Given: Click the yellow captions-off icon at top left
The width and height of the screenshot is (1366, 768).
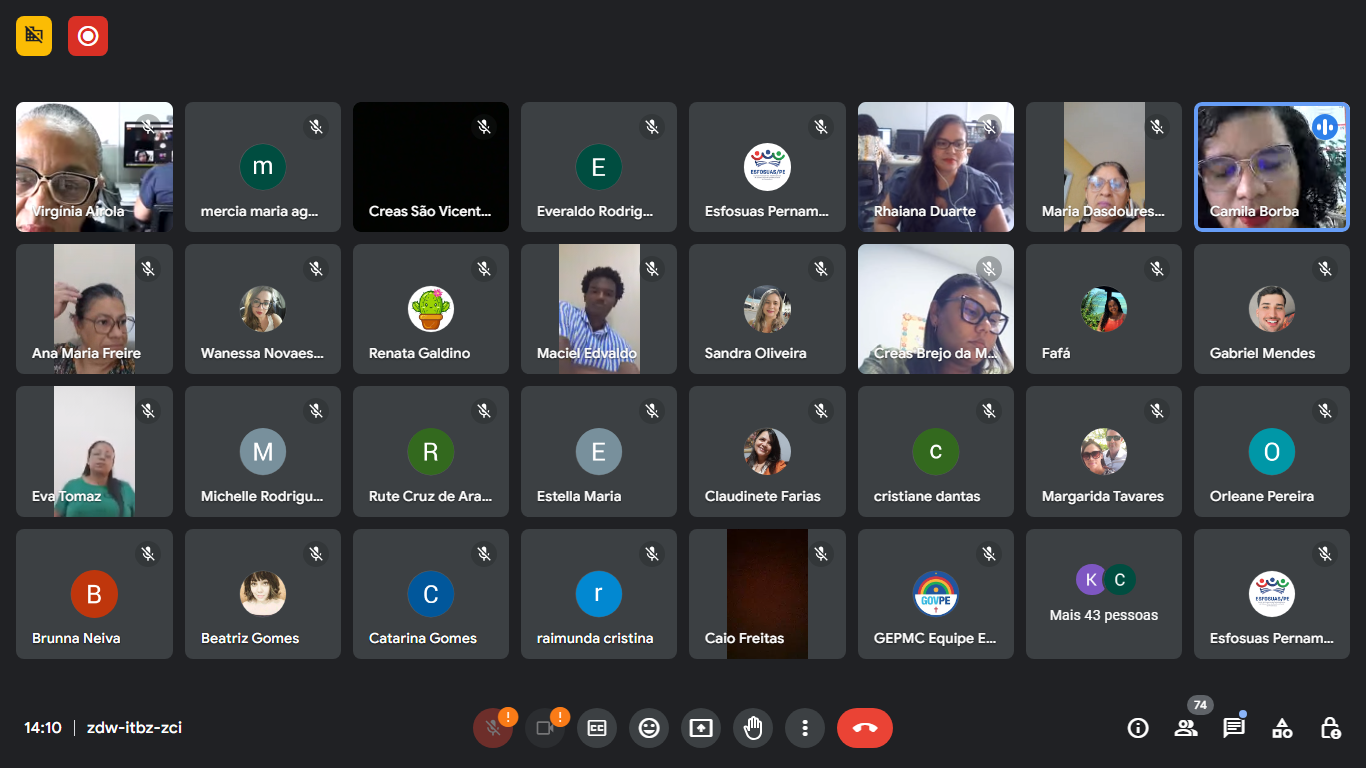Looking at the screenshot, I should [x=34, y=36].
